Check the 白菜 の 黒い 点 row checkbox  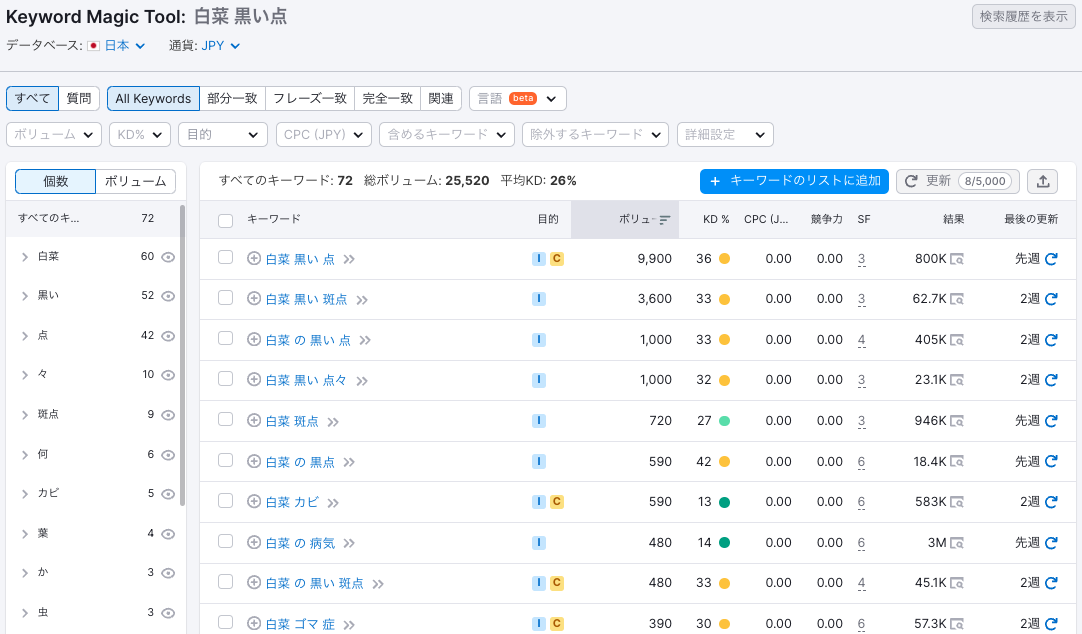click(x=226, y=338)
